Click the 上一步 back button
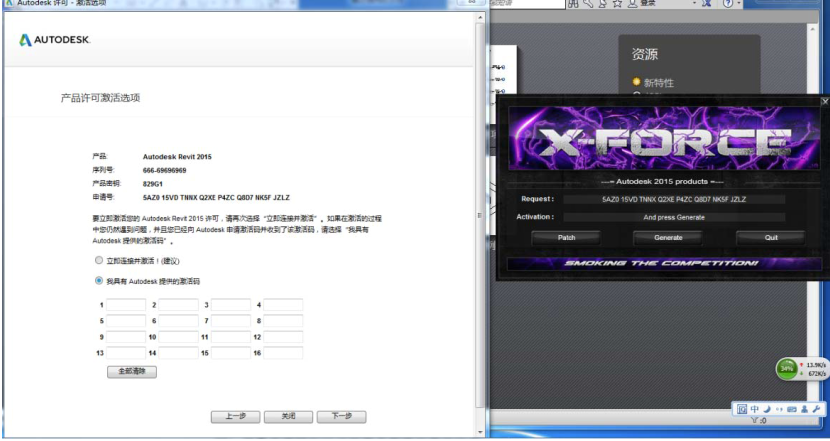 click(236, 417)
